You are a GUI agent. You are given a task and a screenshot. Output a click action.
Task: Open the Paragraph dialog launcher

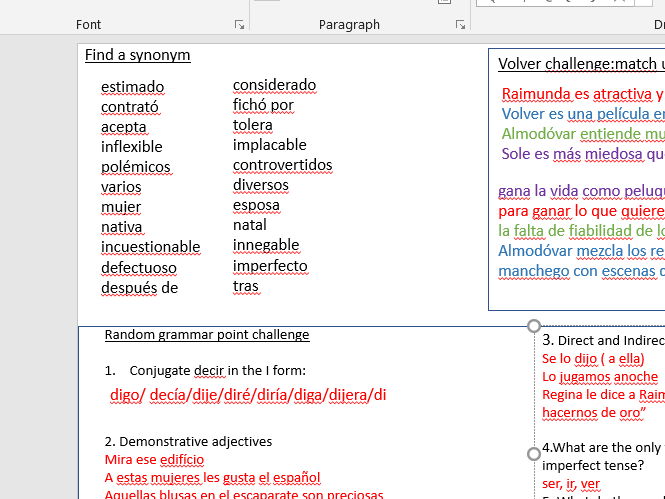pyautogui.click(x=460, y=25)
